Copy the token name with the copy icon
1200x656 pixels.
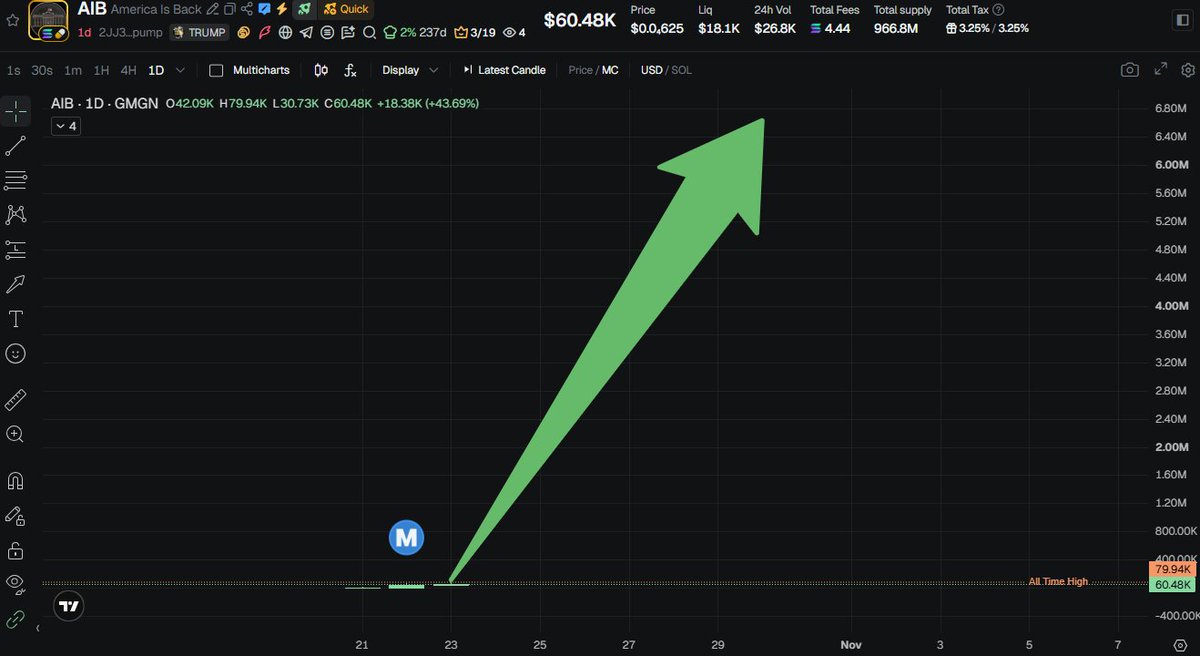click(x=230, y=9)
